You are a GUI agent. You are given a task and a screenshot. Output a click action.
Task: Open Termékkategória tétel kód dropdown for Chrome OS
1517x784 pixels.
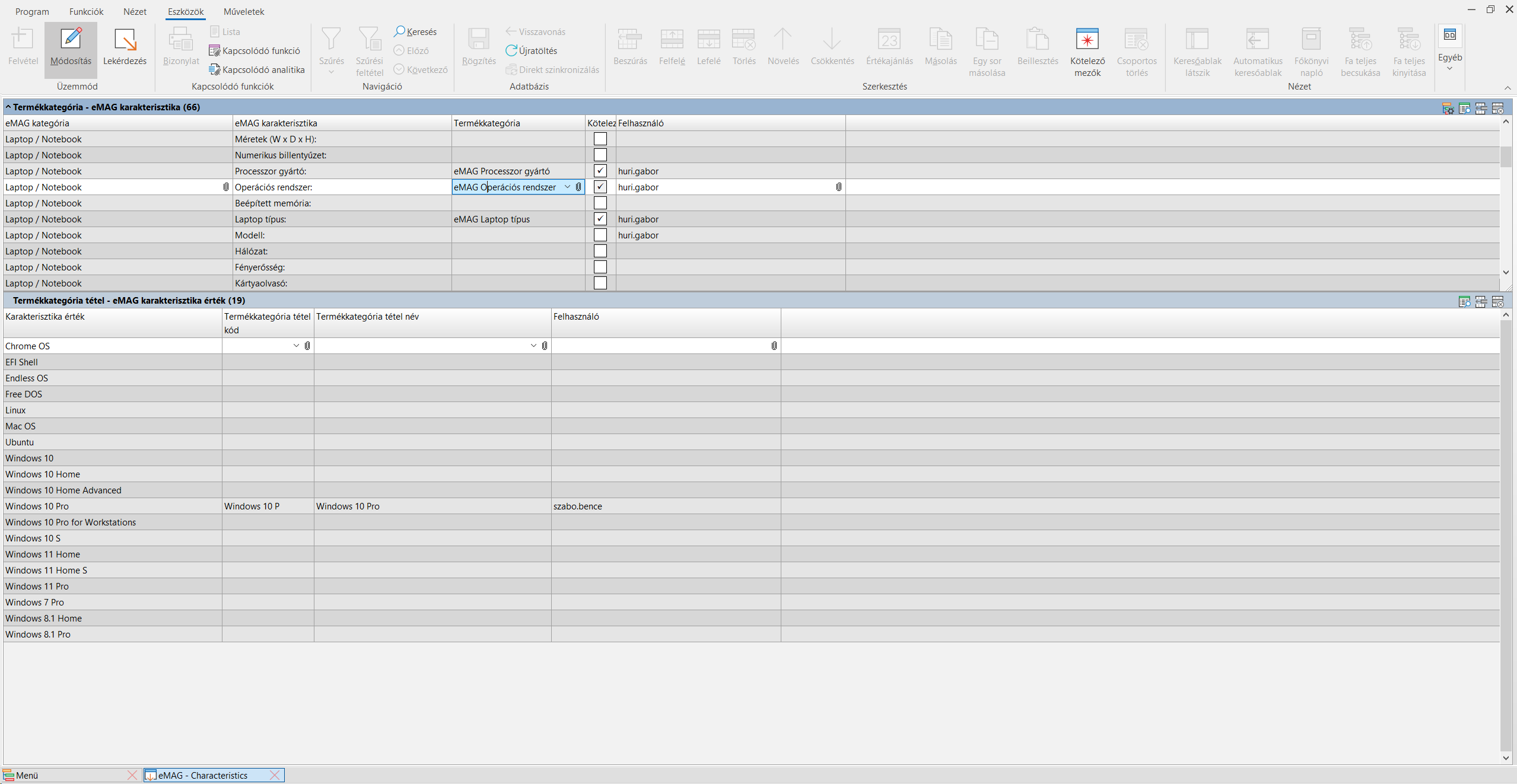(x=296, y=346)
